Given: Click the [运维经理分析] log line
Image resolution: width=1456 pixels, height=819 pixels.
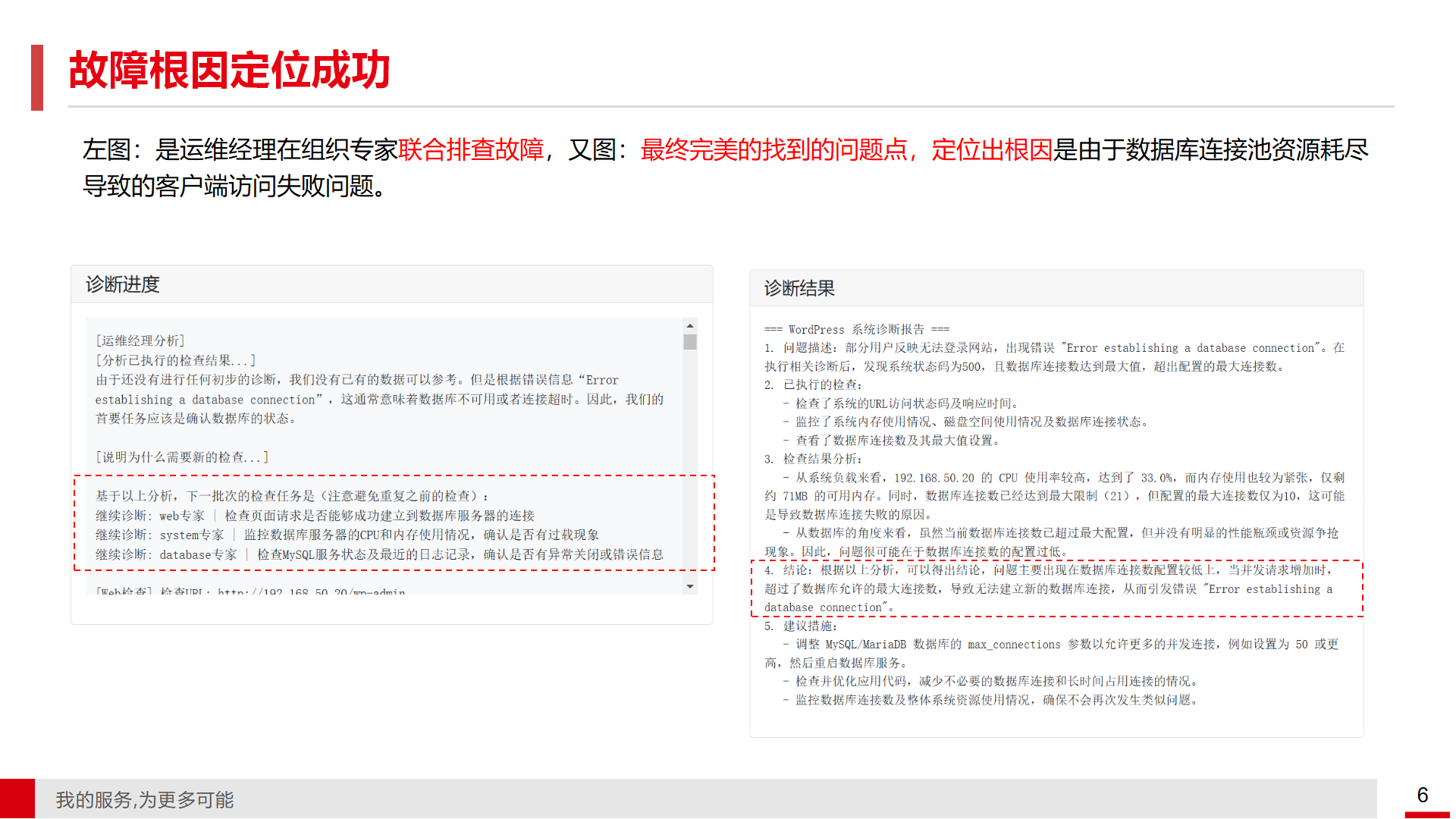Looking at the screenshot, I should 140,340.
